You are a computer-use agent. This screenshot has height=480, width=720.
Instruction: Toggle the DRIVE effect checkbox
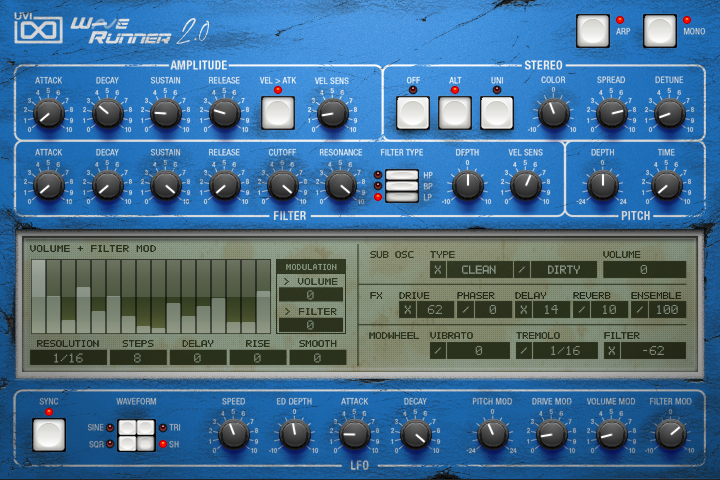(x=407, y=310)
